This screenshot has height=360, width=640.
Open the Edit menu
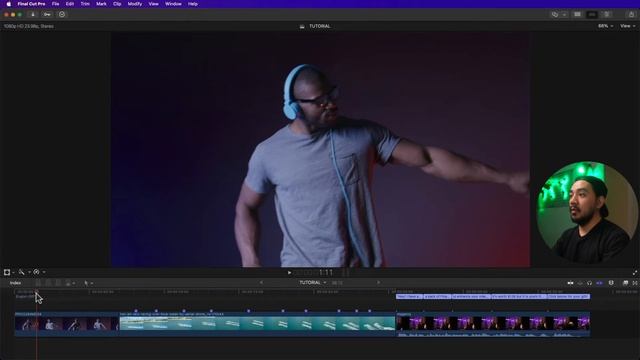70,4
